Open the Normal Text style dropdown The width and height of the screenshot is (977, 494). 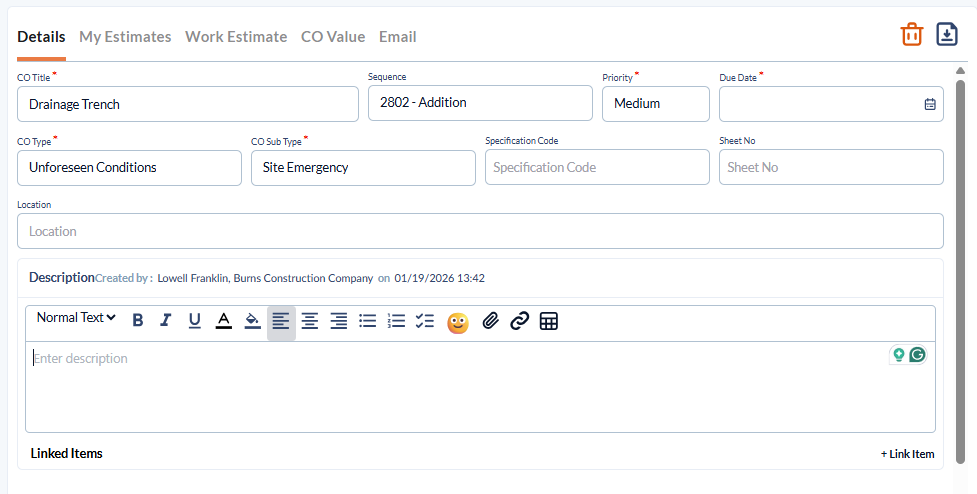click(76, 318)
